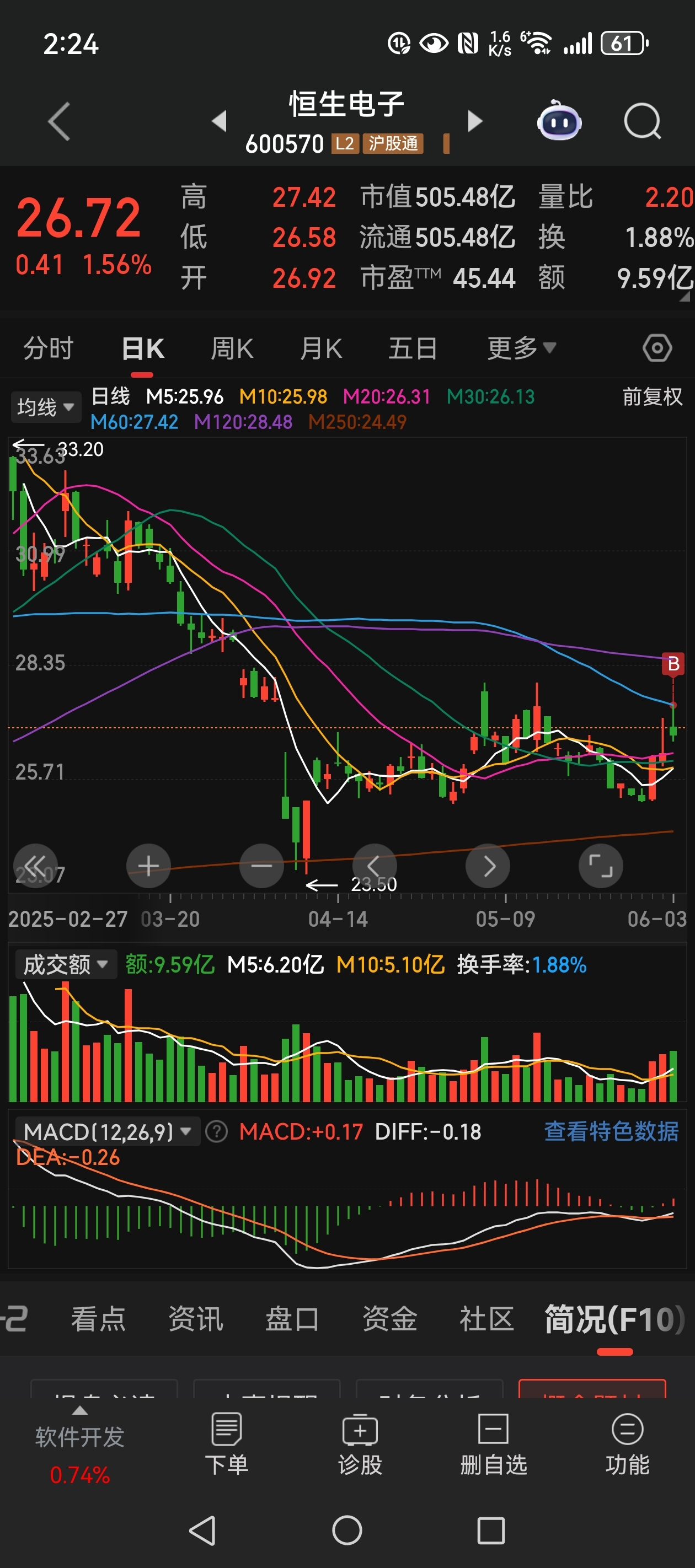Viewport: 695px width, 1568px height.
Task: Tap the L2 badge
Action: pos(345,144)
